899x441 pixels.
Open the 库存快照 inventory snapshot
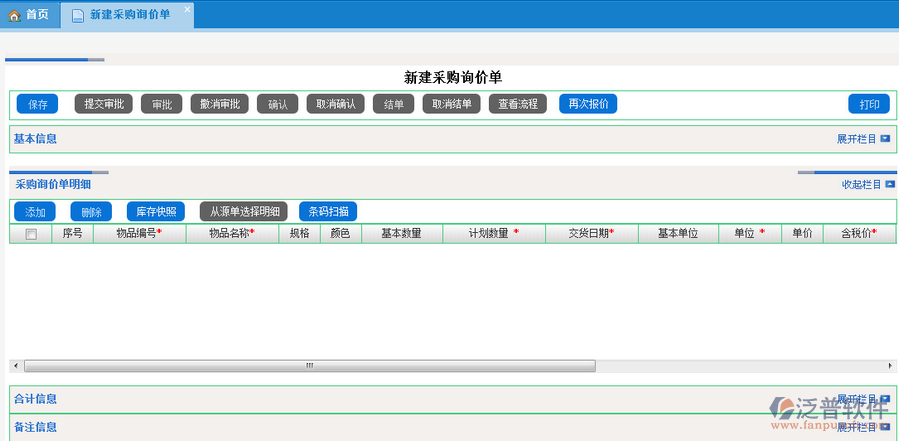coord(156,212)
